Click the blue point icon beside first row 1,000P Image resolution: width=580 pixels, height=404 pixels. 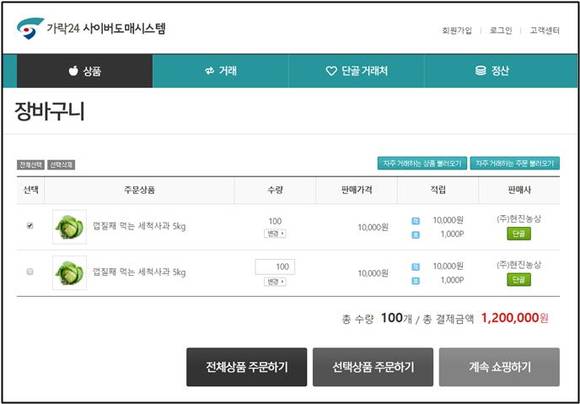416,235
